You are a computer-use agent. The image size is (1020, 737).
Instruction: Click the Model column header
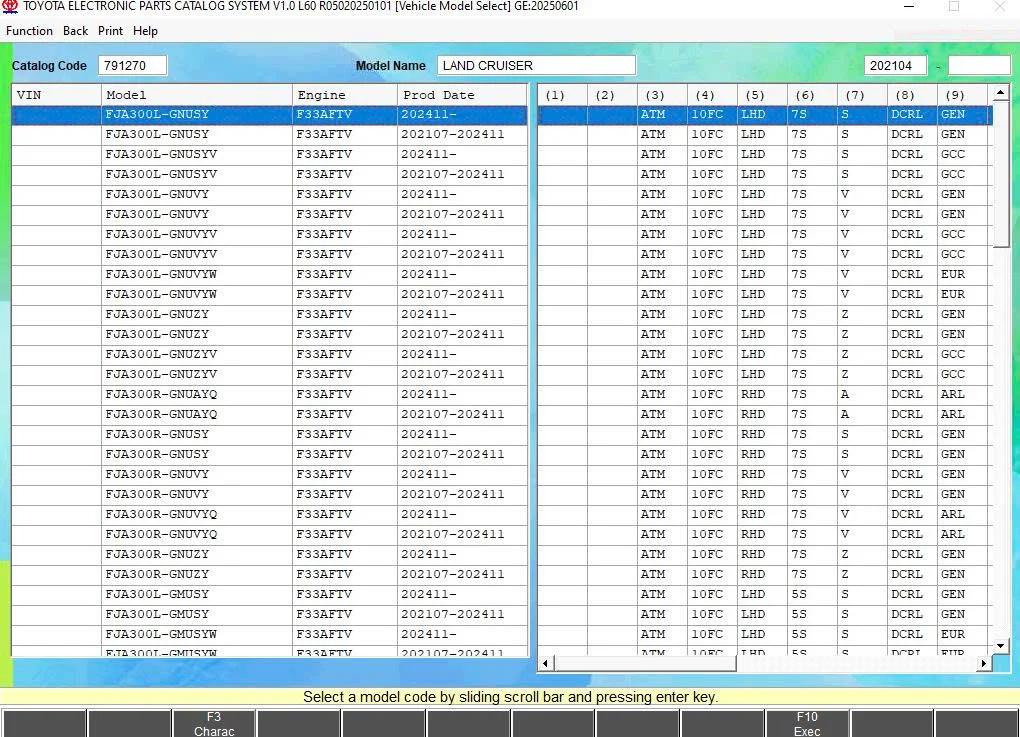[196, 95]
